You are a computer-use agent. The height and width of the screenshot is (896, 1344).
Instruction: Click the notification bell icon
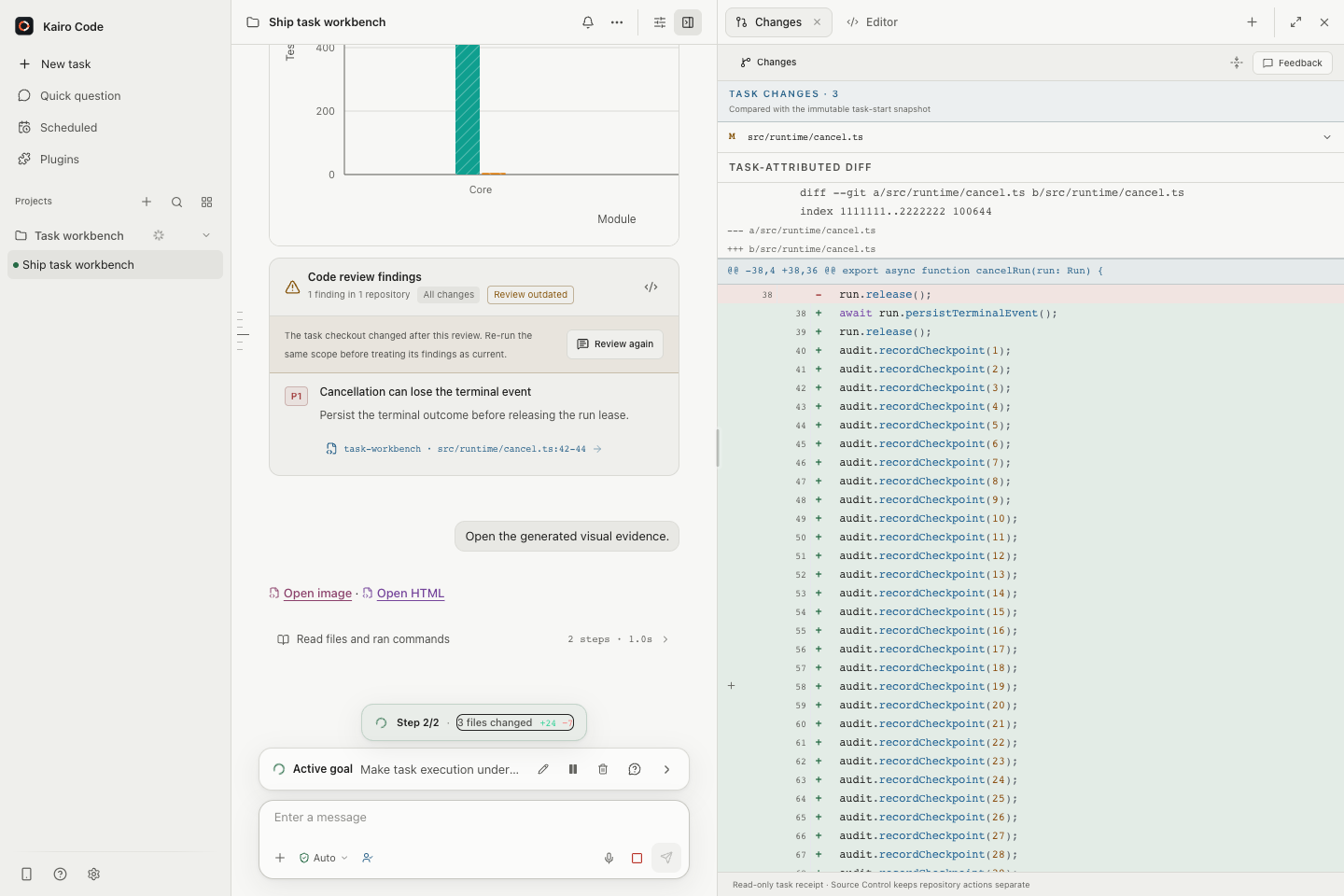click(588, 22)
